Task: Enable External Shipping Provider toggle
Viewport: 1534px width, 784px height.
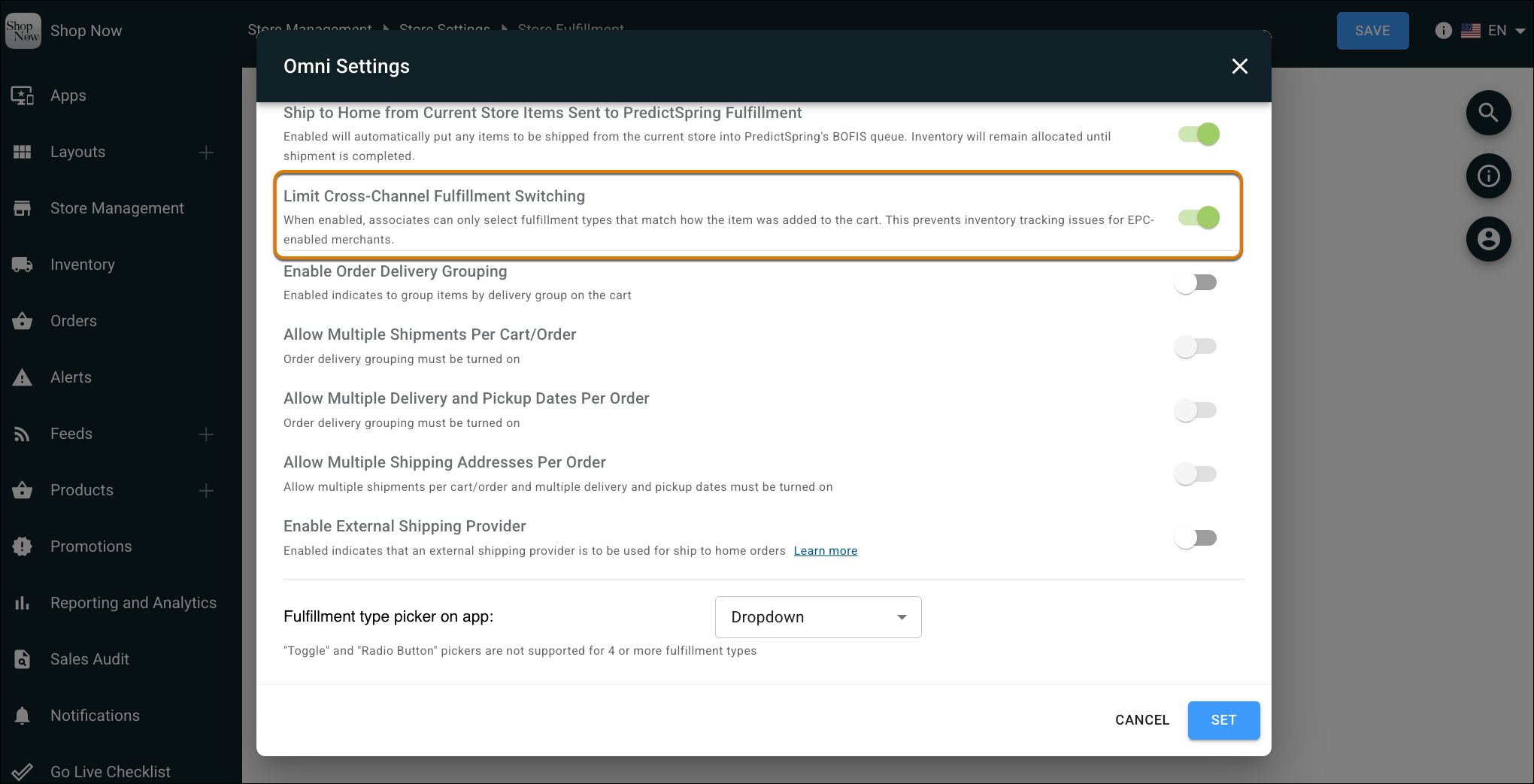Action: [x=1196, y=538]
